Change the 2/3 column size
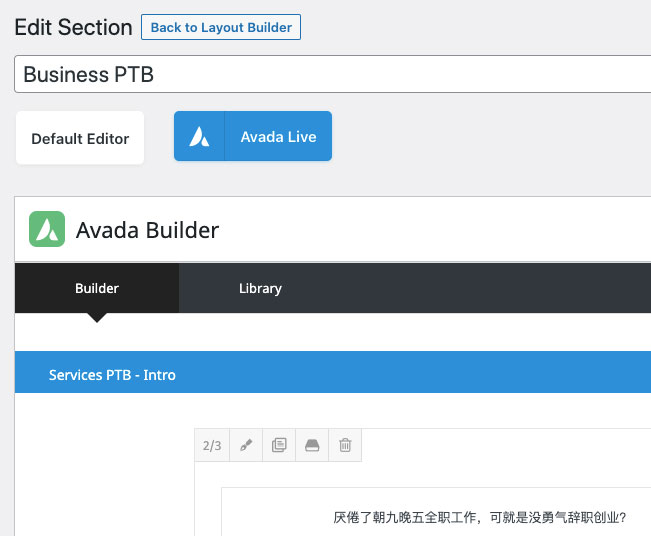The image size is (651, 536). point(212,445)
